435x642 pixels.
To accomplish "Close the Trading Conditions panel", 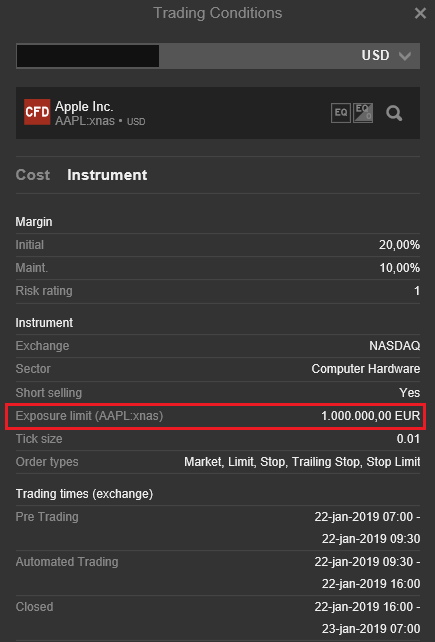I will coord(420,14).
